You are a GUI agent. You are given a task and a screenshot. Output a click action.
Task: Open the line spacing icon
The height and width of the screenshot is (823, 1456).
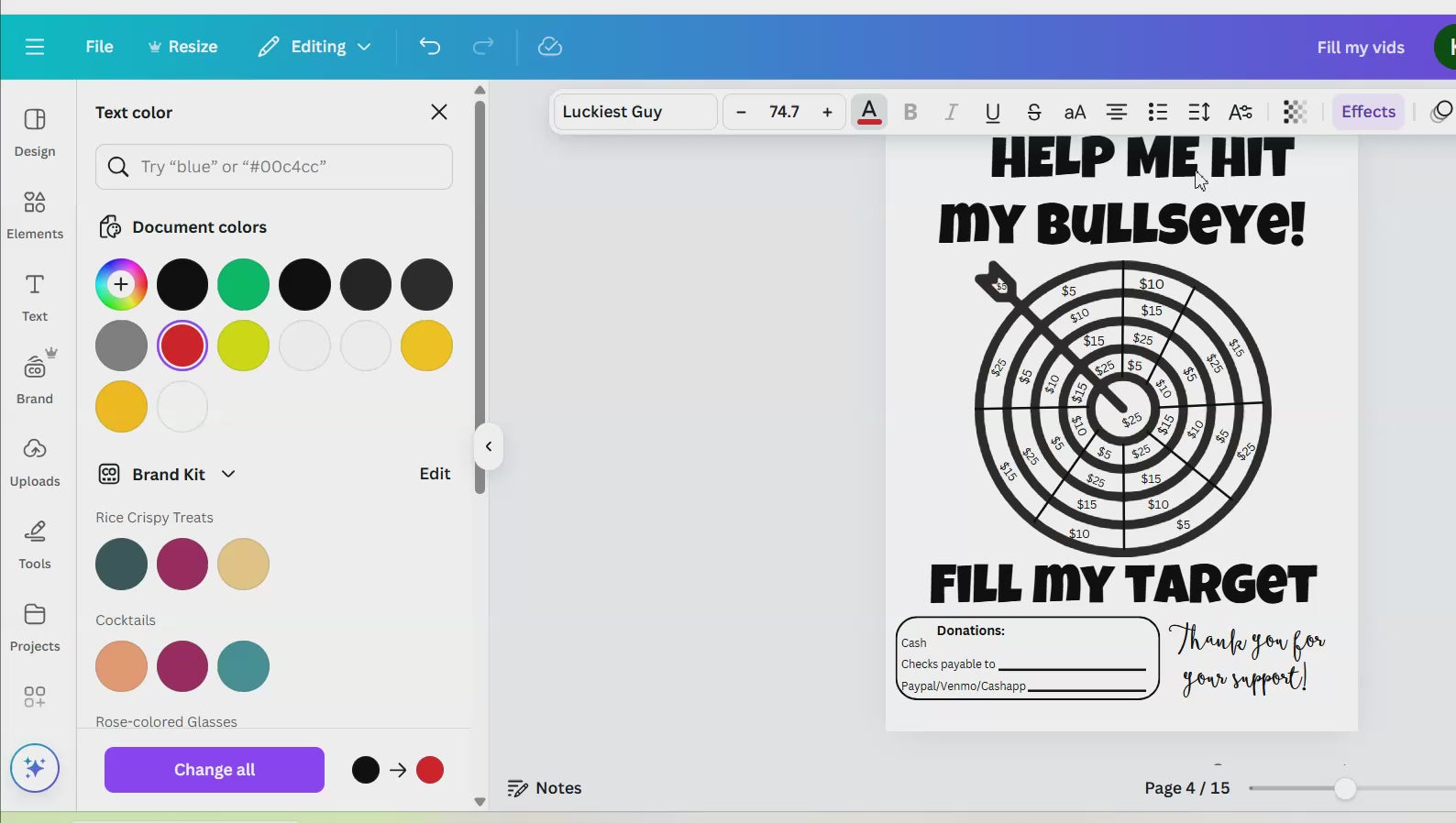[1198, 112]
